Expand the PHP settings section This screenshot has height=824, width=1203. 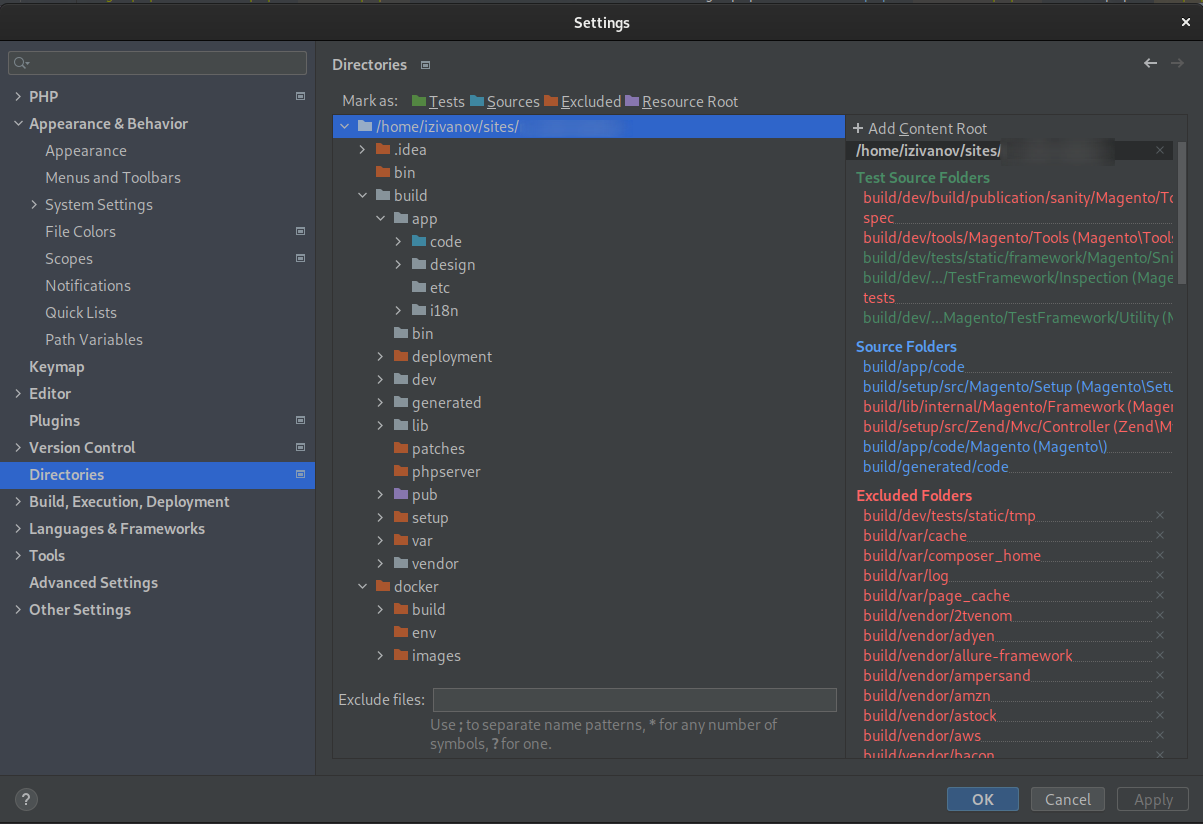point(18,96)
